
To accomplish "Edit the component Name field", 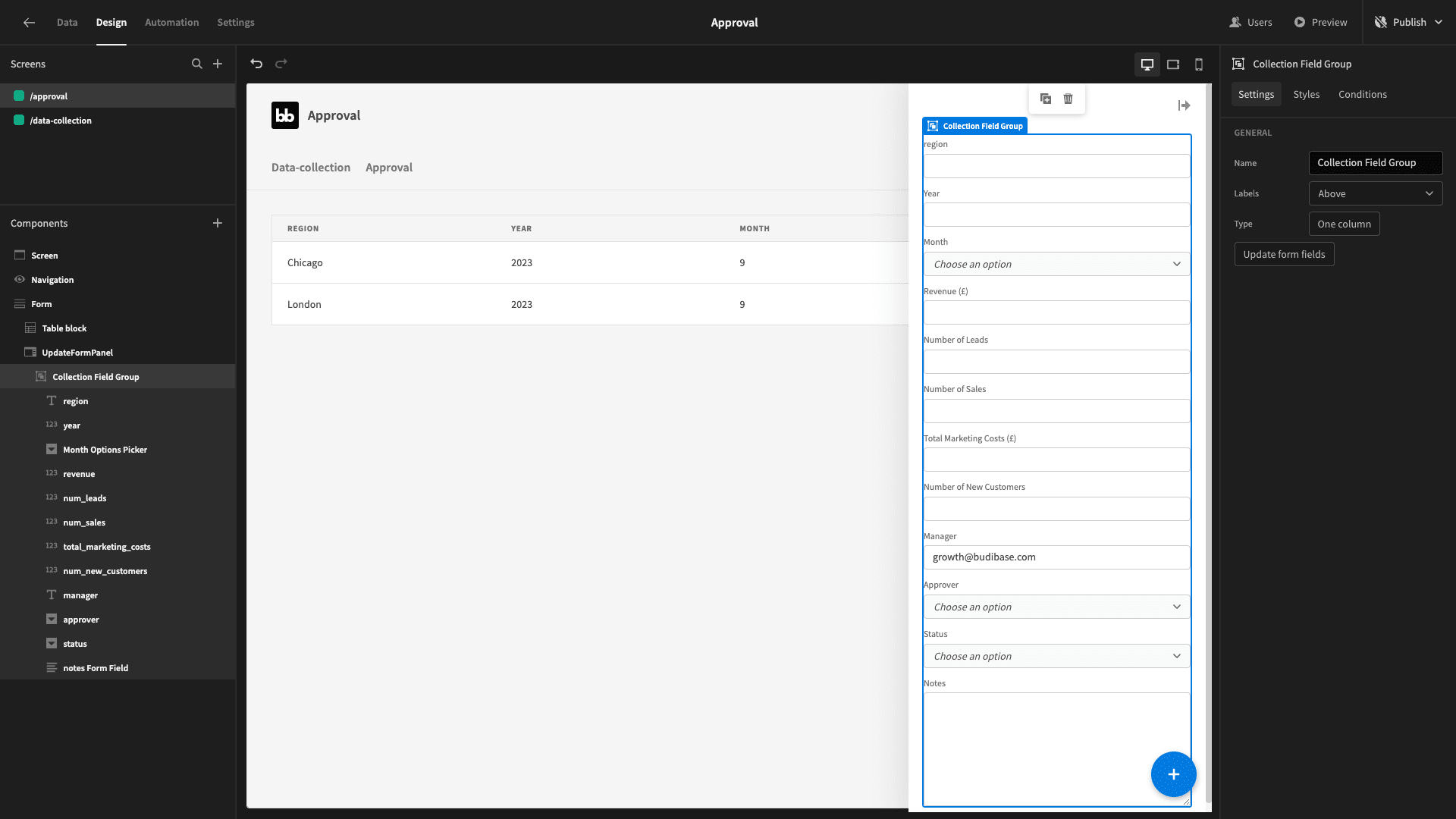I will 1376,163.
